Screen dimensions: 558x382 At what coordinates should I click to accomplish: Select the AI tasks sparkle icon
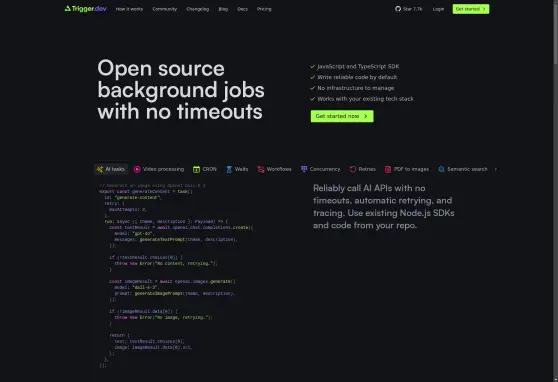[100, 169]
